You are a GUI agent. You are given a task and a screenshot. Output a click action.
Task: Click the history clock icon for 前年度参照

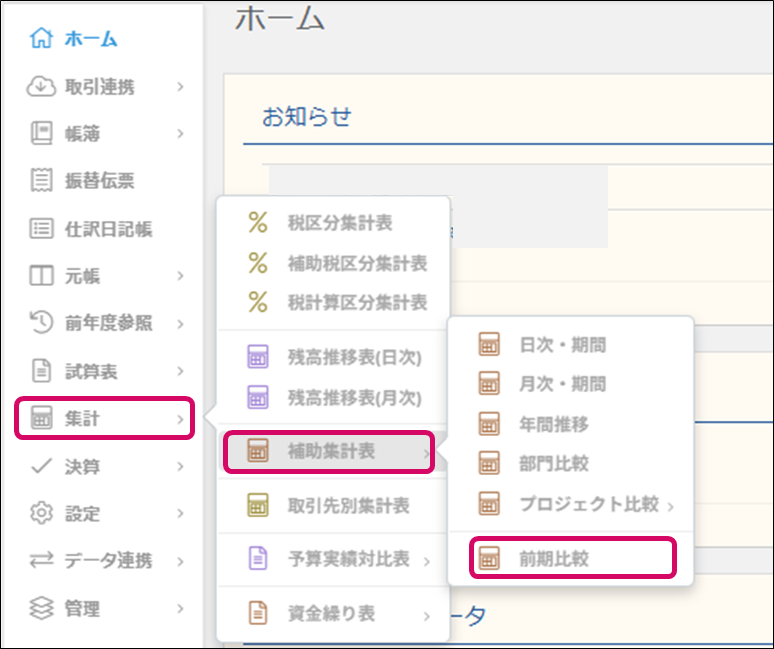(41, 324)
